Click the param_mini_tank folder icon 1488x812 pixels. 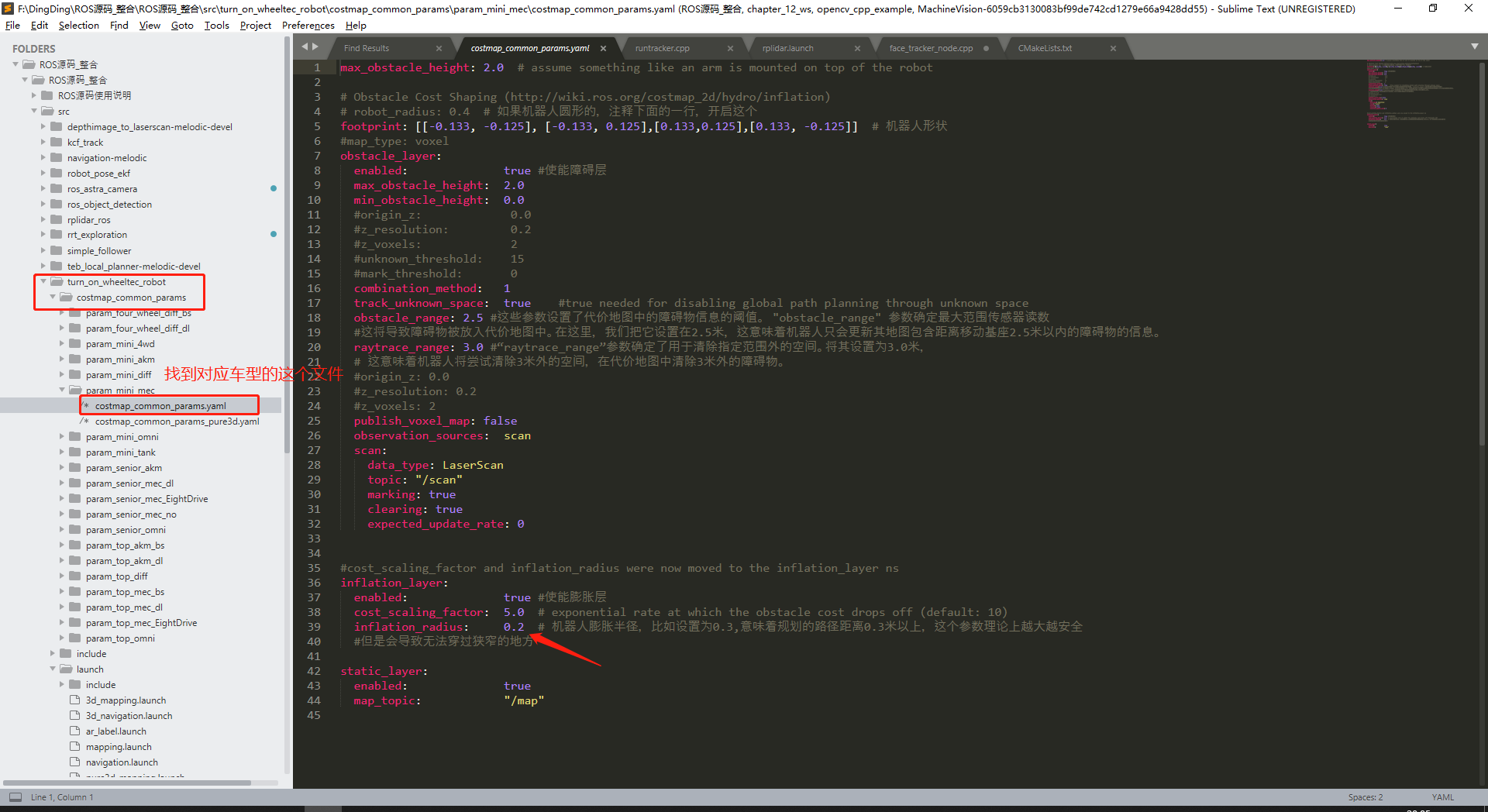coord(75,452)
